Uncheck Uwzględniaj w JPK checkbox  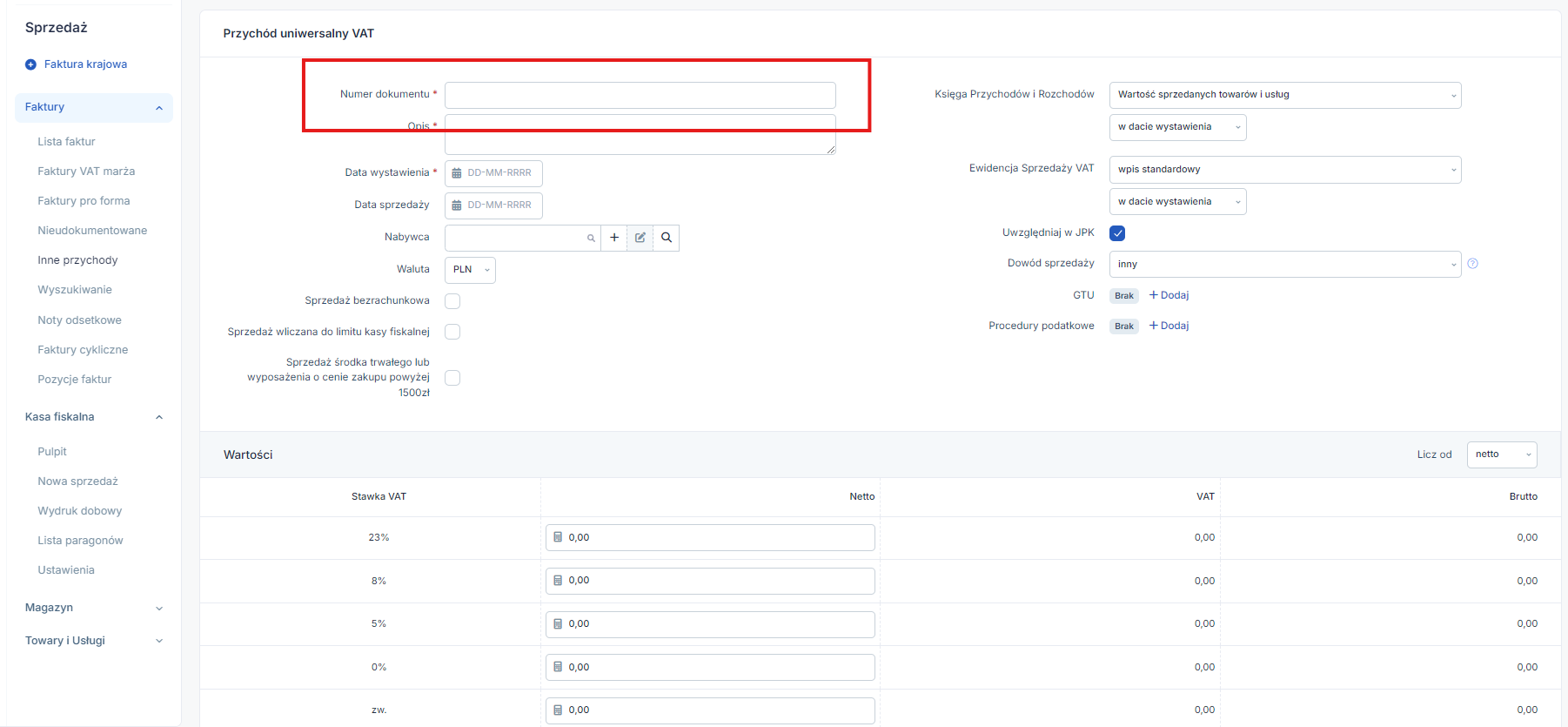pyautogui.click(x=1117, y=233)
